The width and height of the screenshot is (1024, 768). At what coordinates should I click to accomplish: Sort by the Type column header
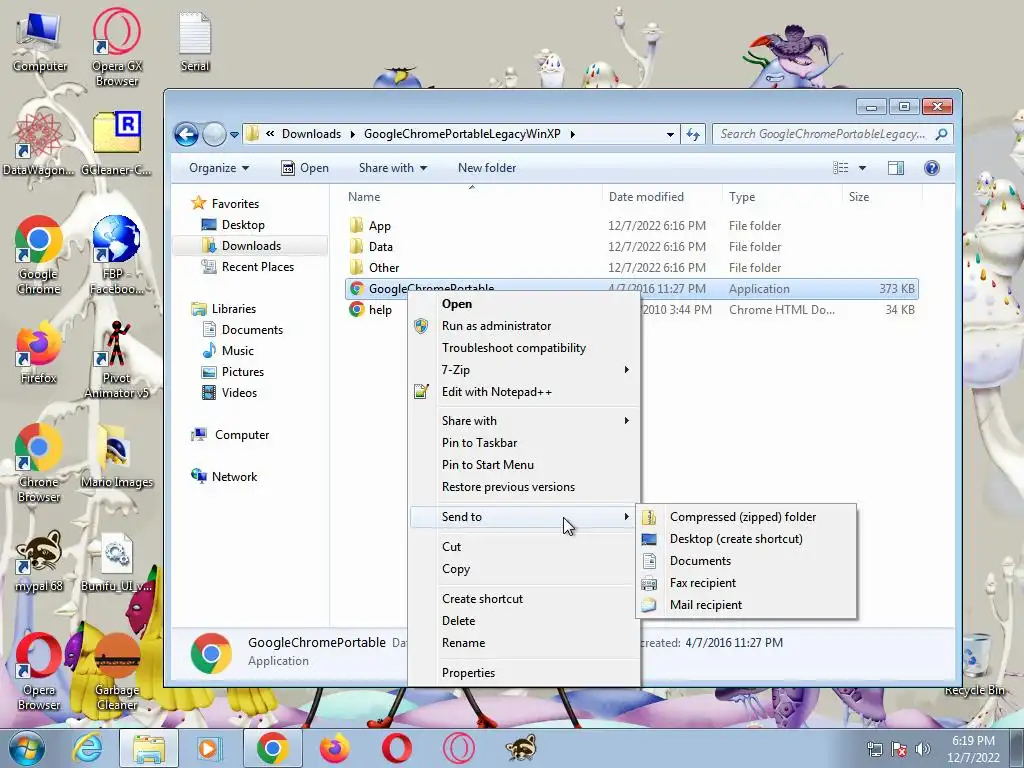[782, 197]
